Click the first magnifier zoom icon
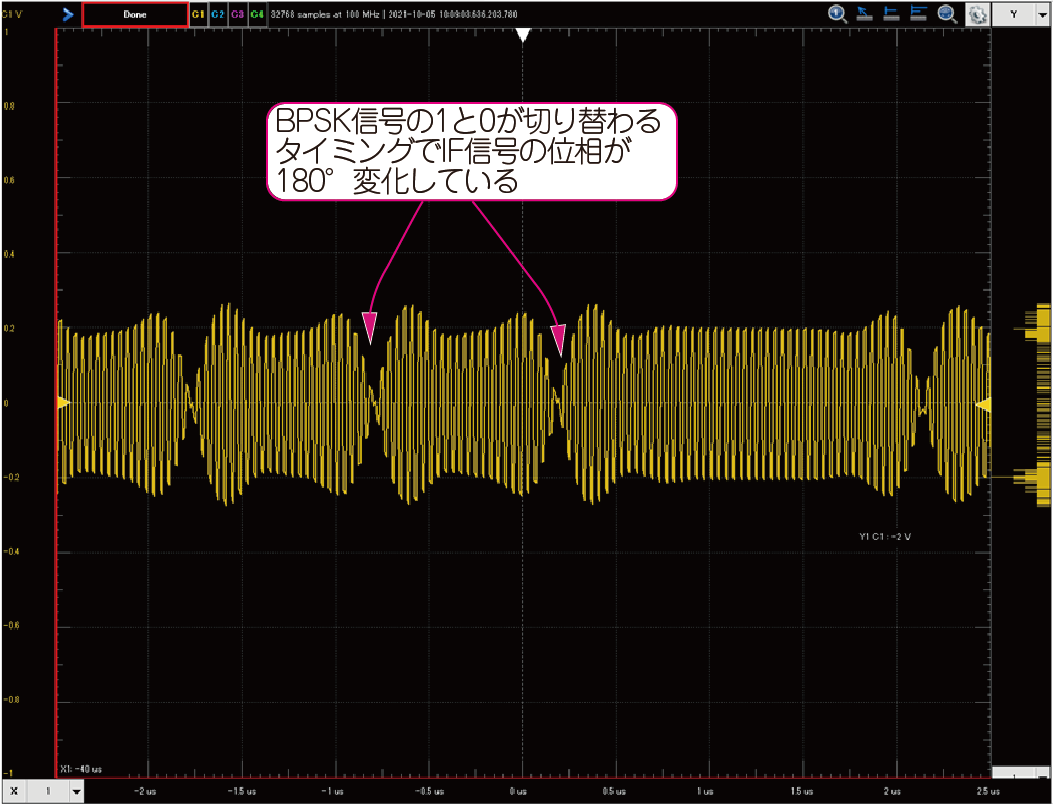 click(x=837, y=15)
